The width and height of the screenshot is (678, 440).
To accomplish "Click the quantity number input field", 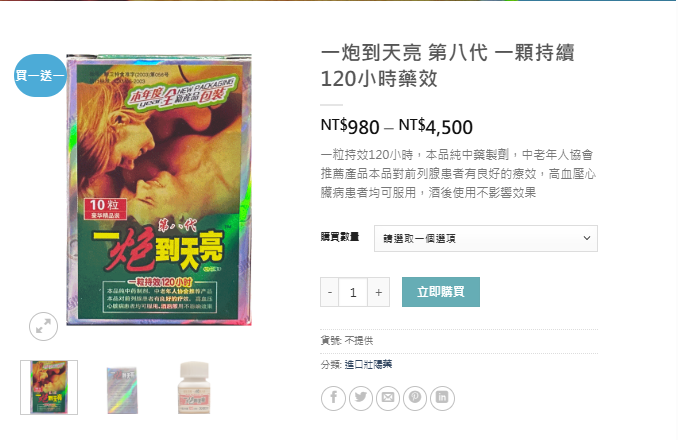I will coord(353,292).
